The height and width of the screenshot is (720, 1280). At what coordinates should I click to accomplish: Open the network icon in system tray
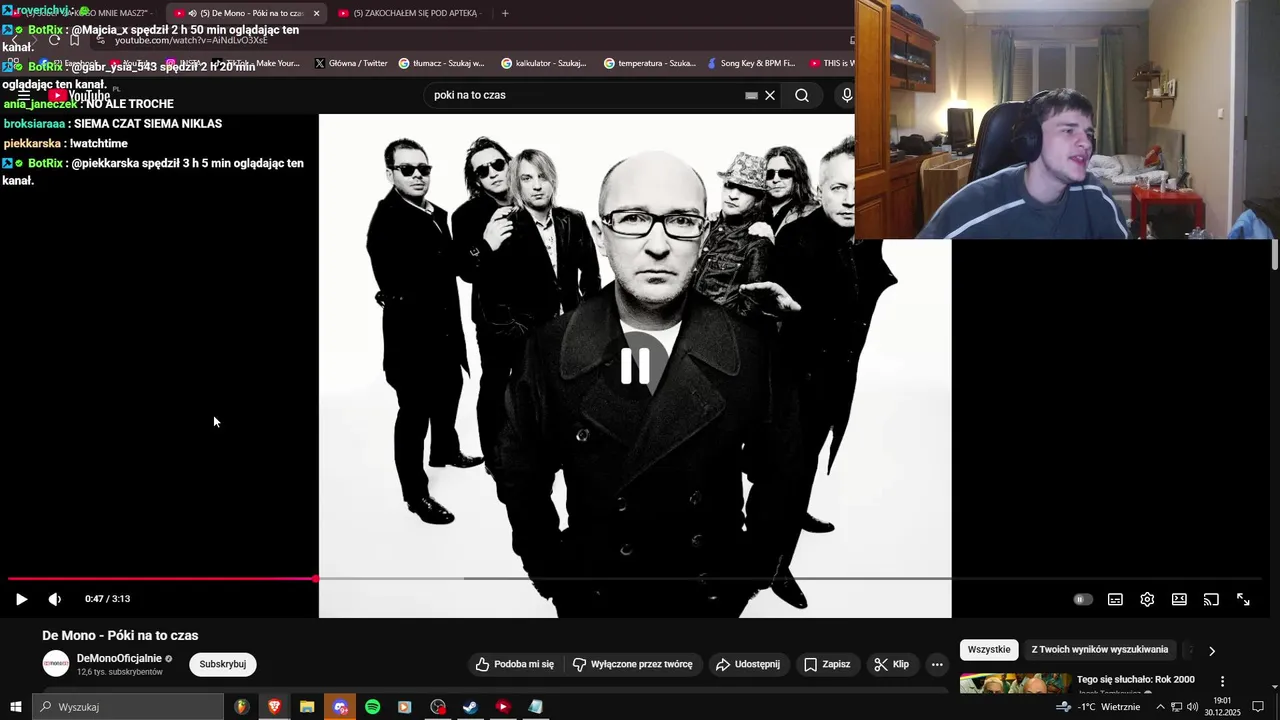coord(1177,707)
